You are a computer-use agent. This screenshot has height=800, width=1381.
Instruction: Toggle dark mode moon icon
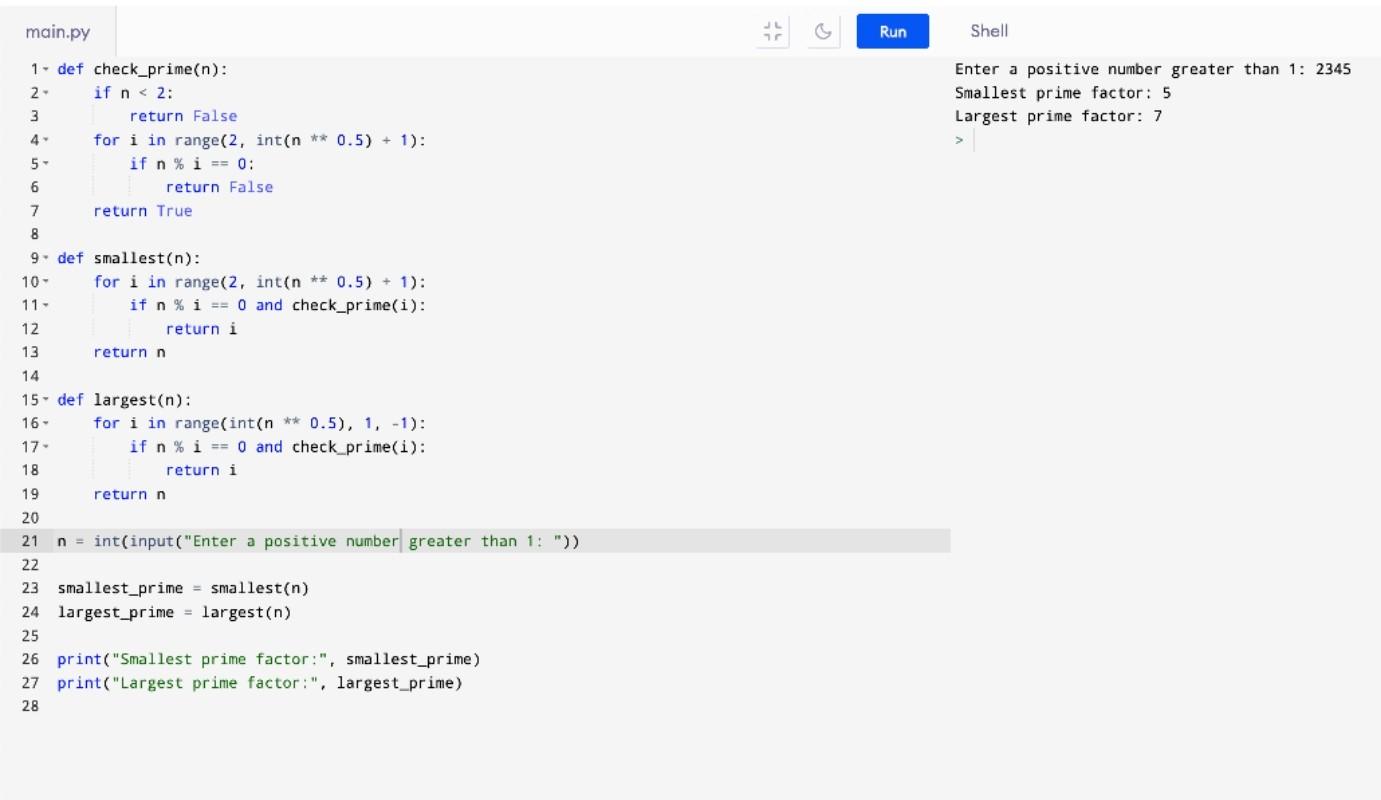click(823, 31)
